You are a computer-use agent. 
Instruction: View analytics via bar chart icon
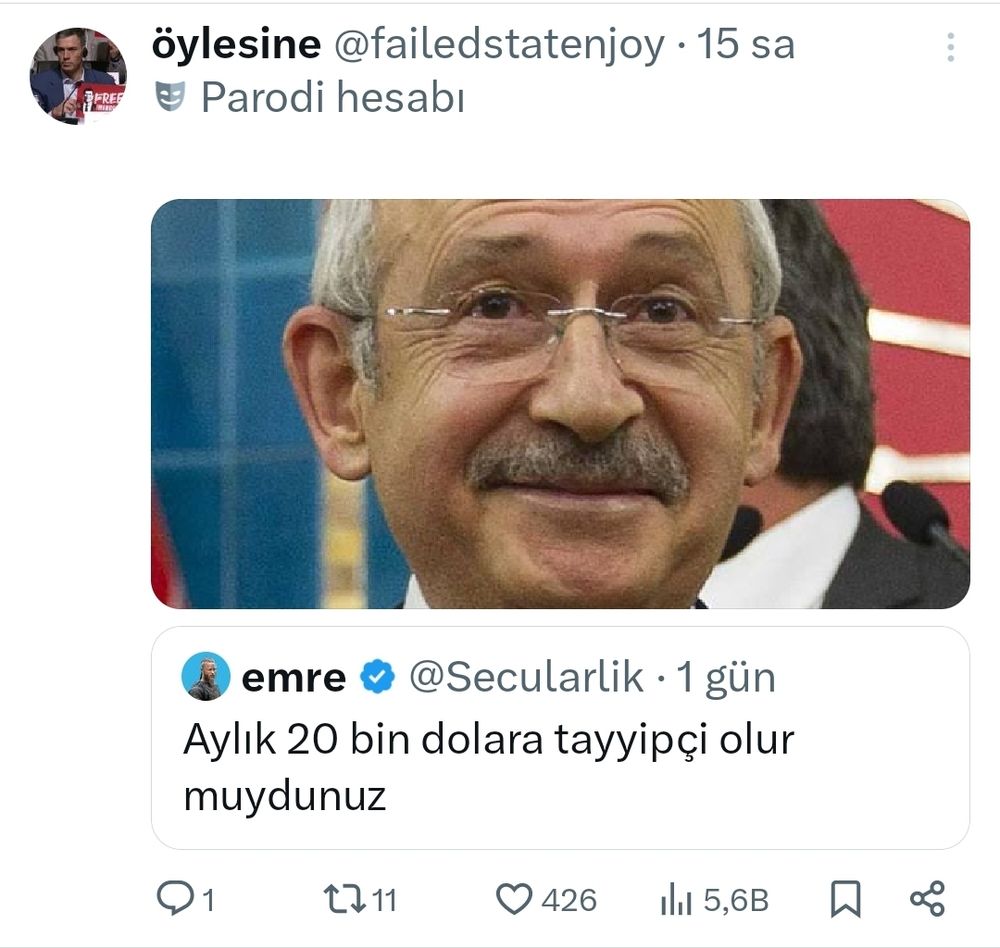(676, 900)
